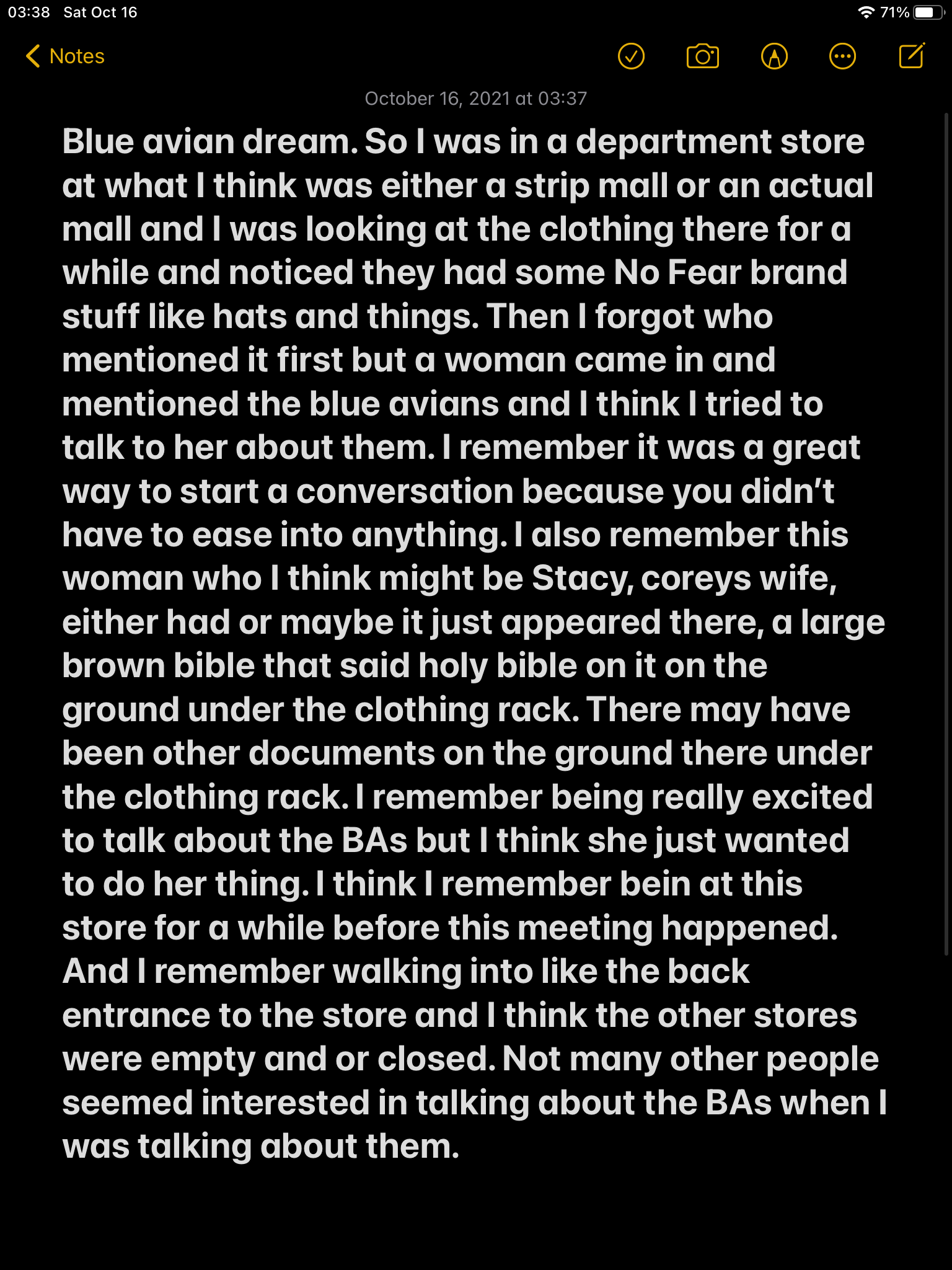Tap the Wi-Fi status icon
The image size is (952, 1270).
pyautogui.click(x=866, y=12)
